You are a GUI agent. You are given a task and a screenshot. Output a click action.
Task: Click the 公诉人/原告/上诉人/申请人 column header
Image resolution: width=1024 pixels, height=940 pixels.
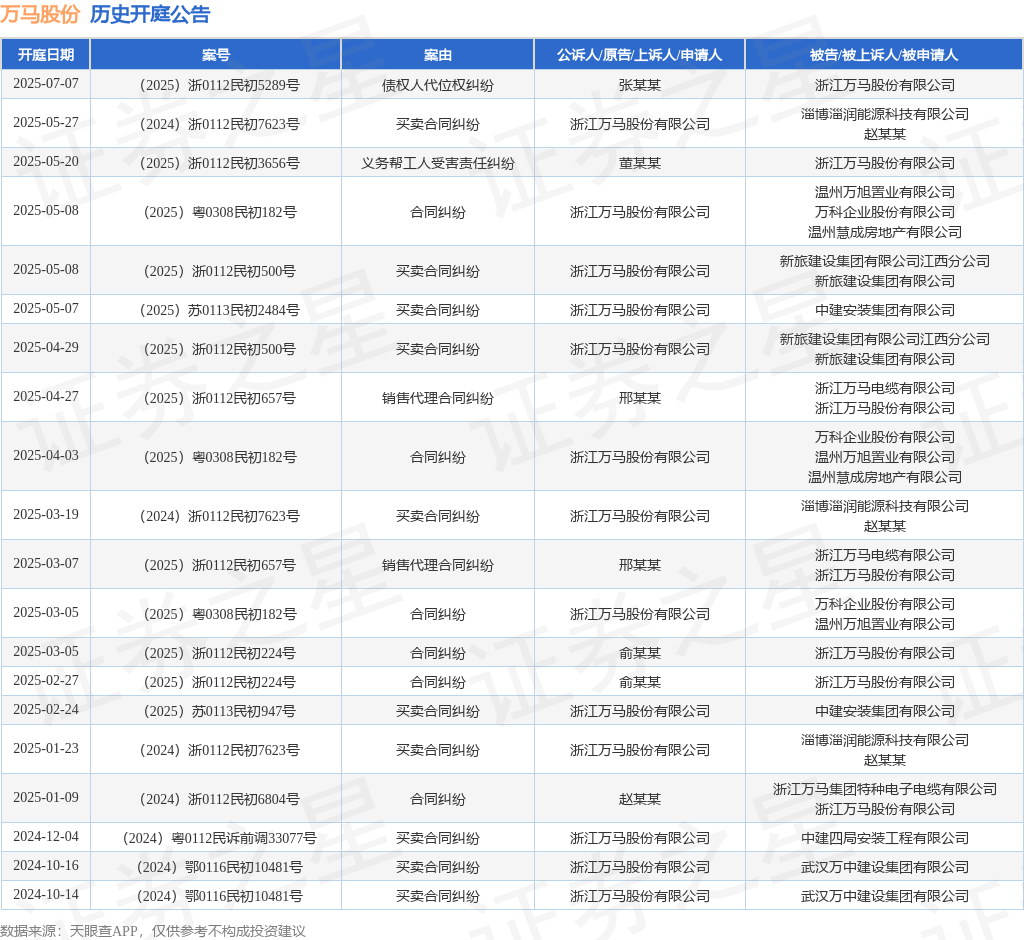(639, 55)
